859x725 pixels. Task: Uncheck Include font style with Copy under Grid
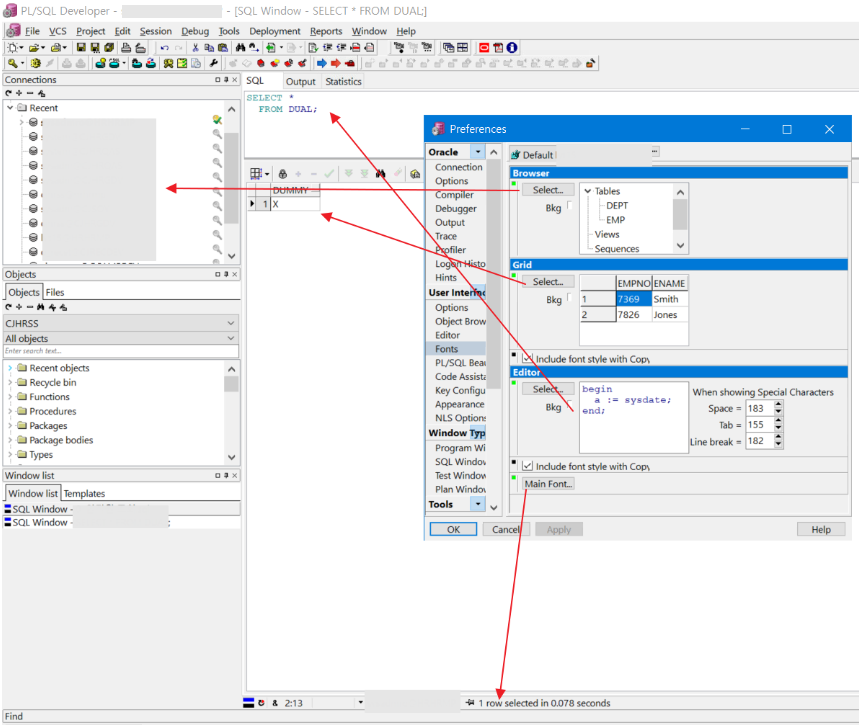click(x=528, y=358)
